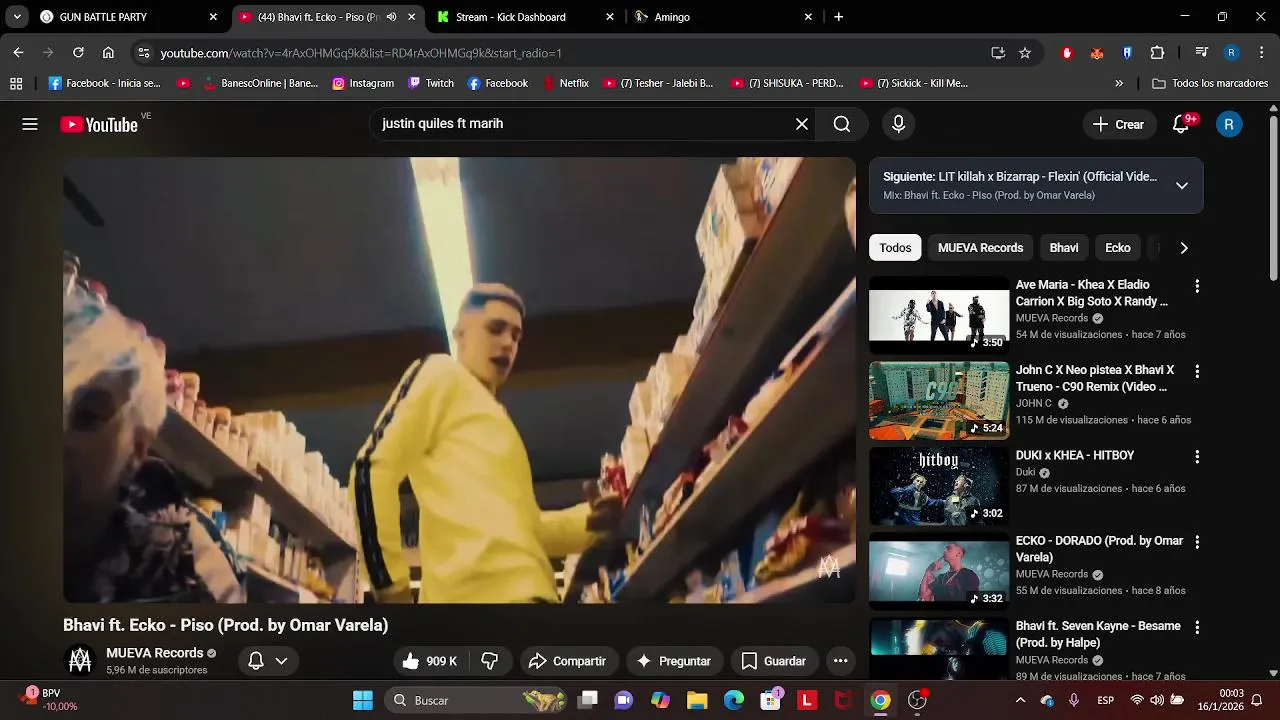The height and width of the screenshot is (720, 1280).
Task: Open Instagram bookmark
Action: (363, 83)
